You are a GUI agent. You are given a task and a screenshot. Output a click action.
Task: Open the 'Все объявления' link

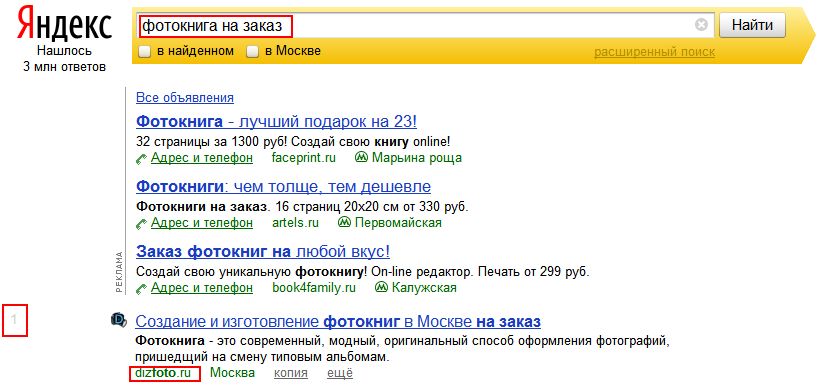click(185, 98)
